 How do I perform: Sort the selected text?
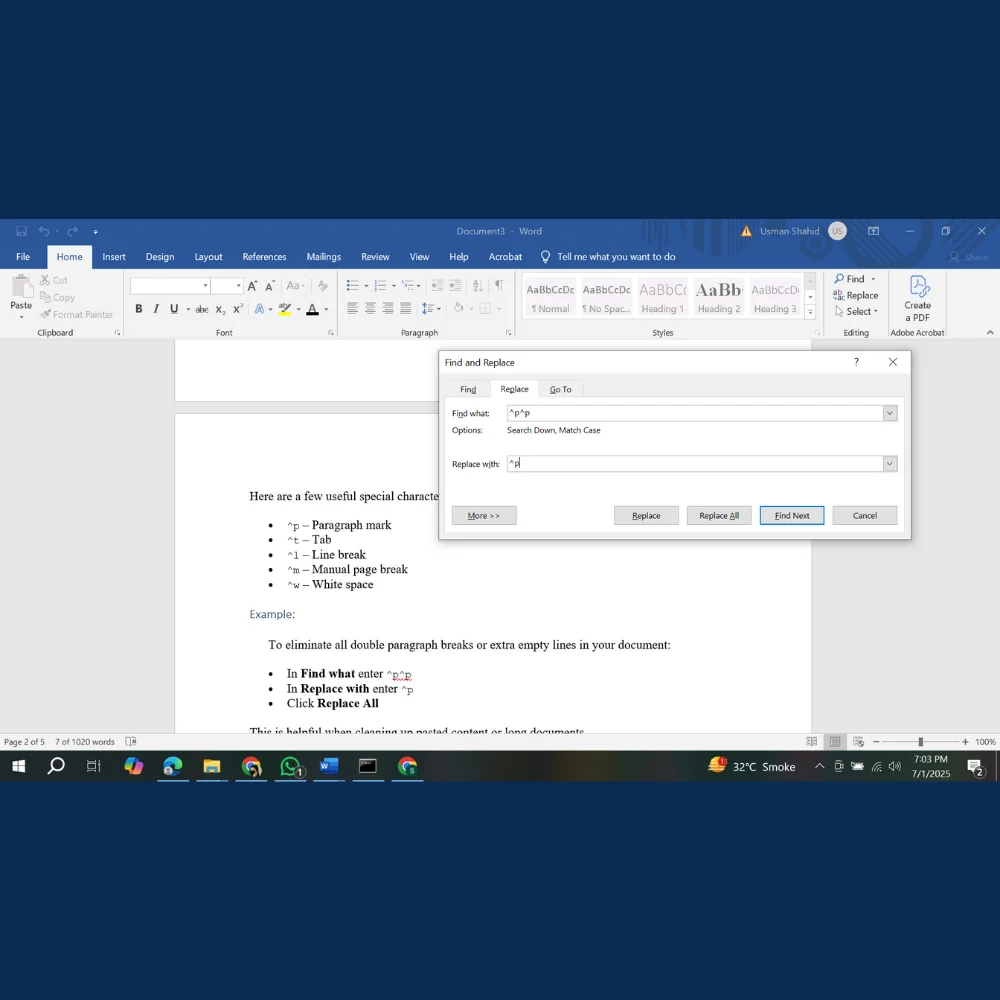478,286
